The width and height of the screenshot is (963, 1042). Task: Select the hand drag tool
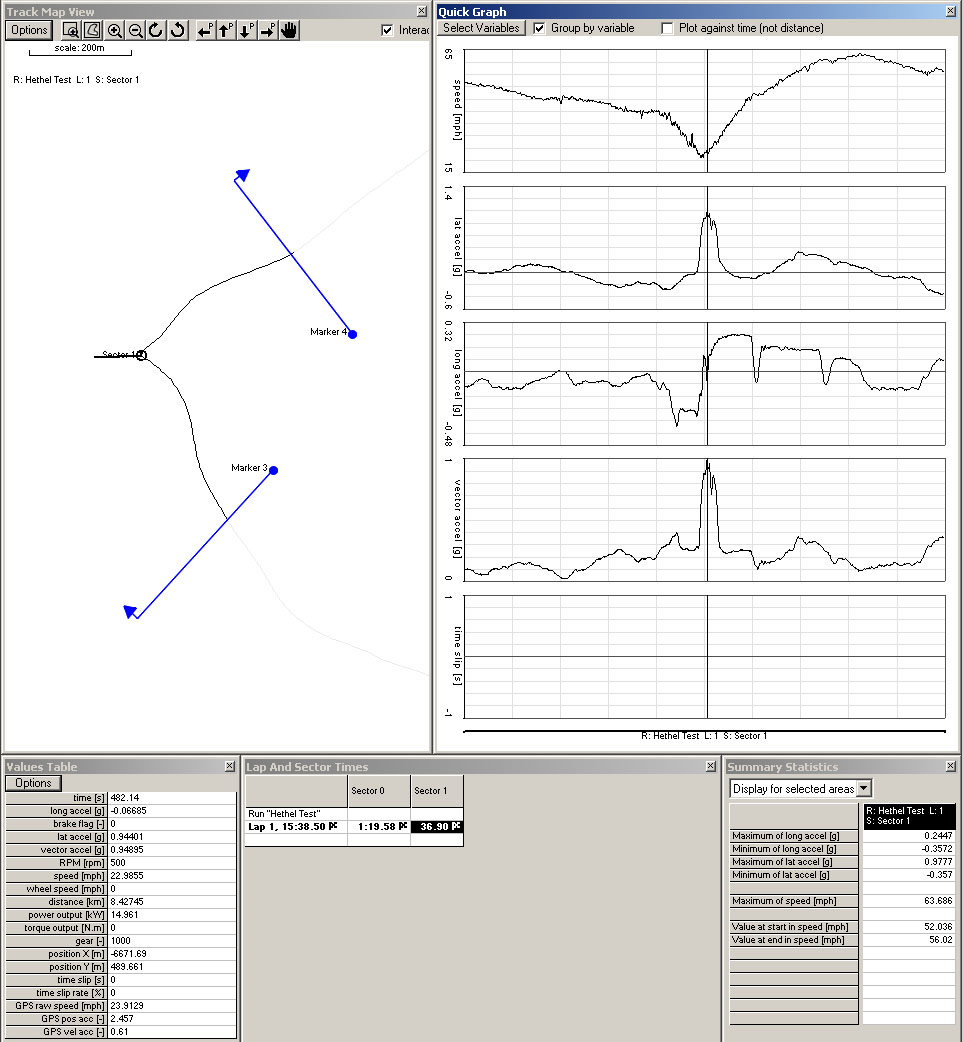[x=289, y=30]
